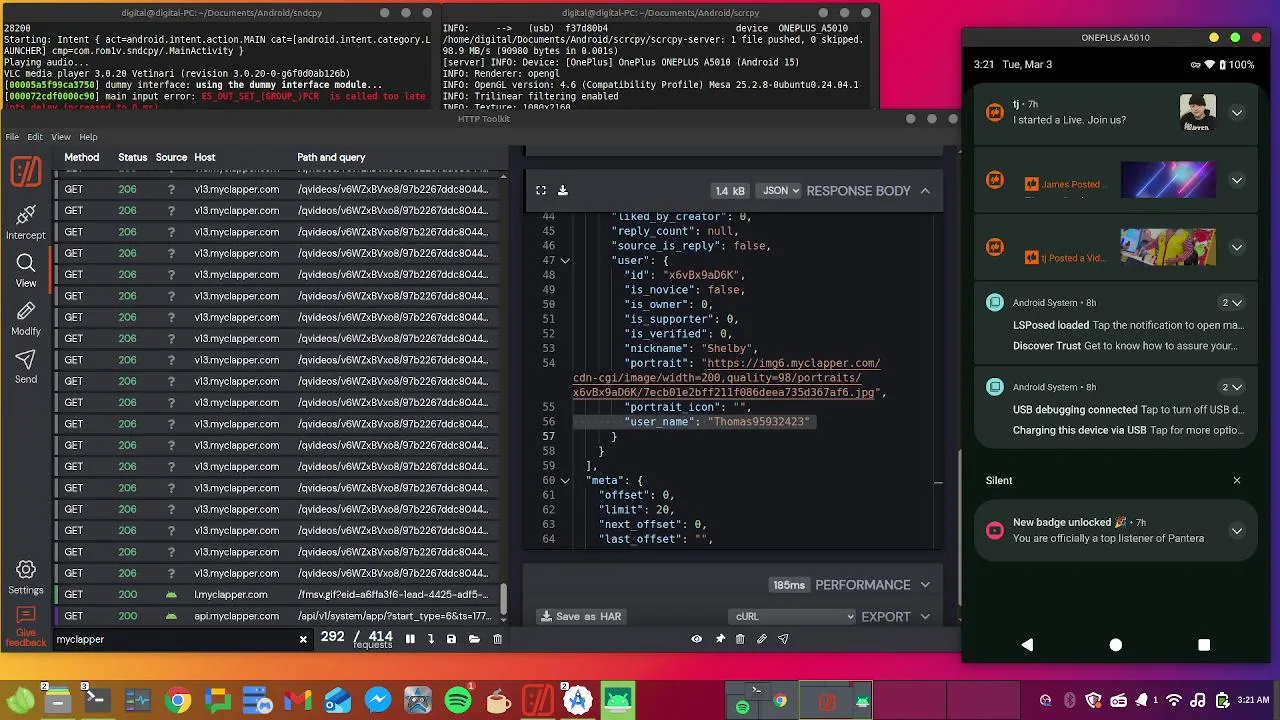Pin the selected request
The height and width of the screenshot is (720, 1280).
[x=720, y=639]
